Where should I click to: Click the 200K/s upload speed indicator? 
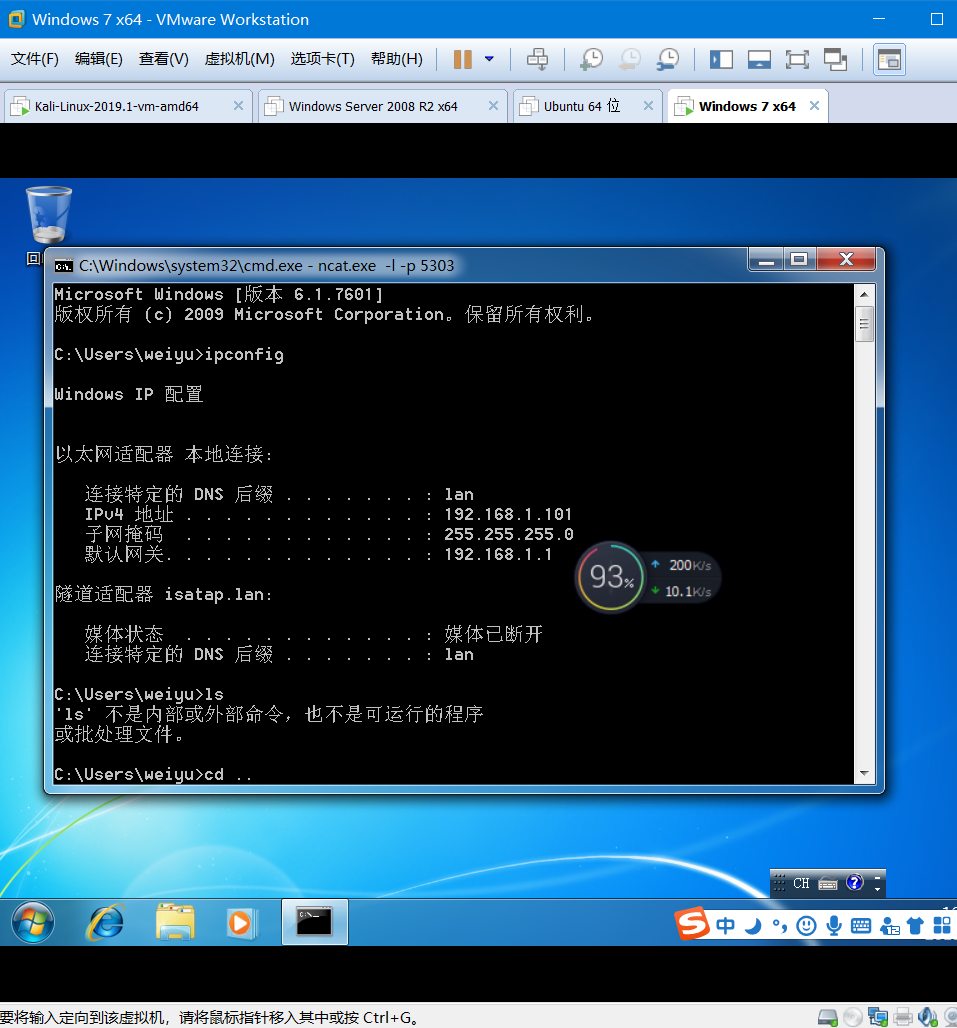(681, 564)
